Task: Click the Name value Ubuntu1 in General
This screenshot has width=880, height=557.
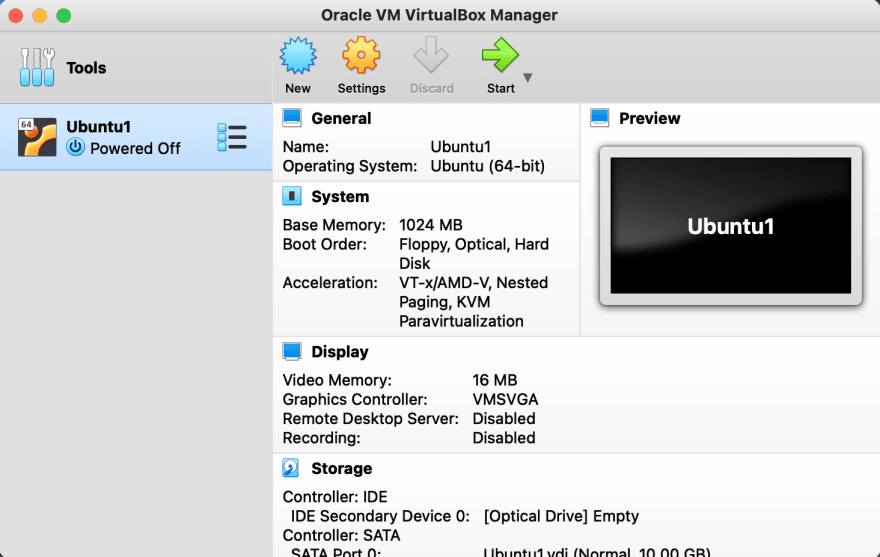Action: point(460,147)
